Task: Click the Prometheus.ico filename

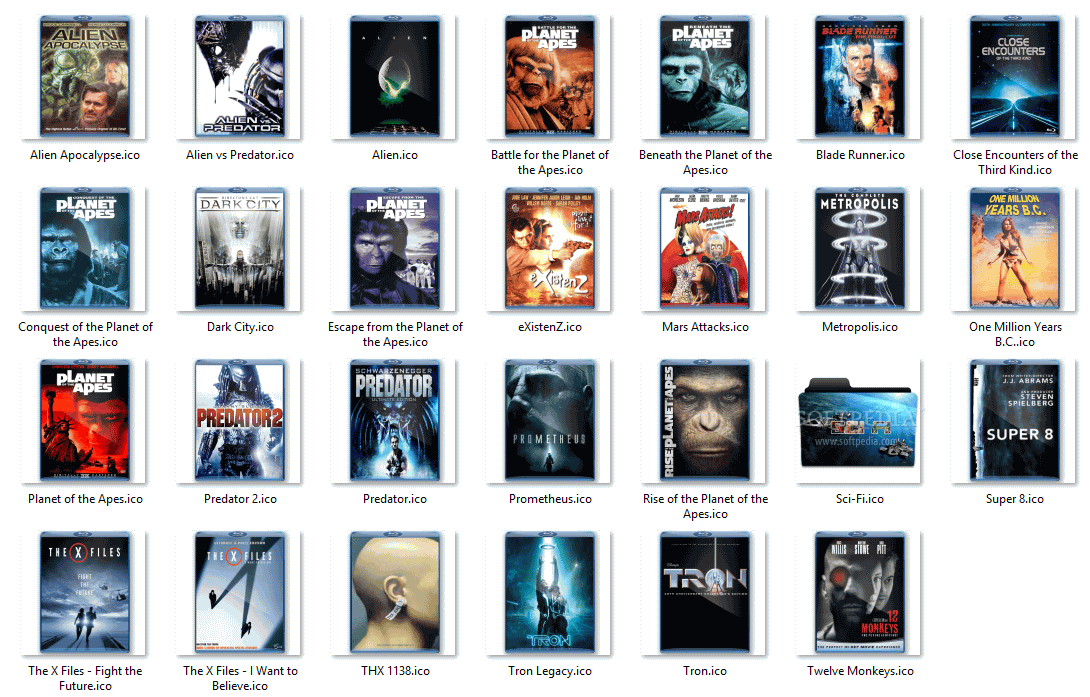Action: [x=550, y=499]
